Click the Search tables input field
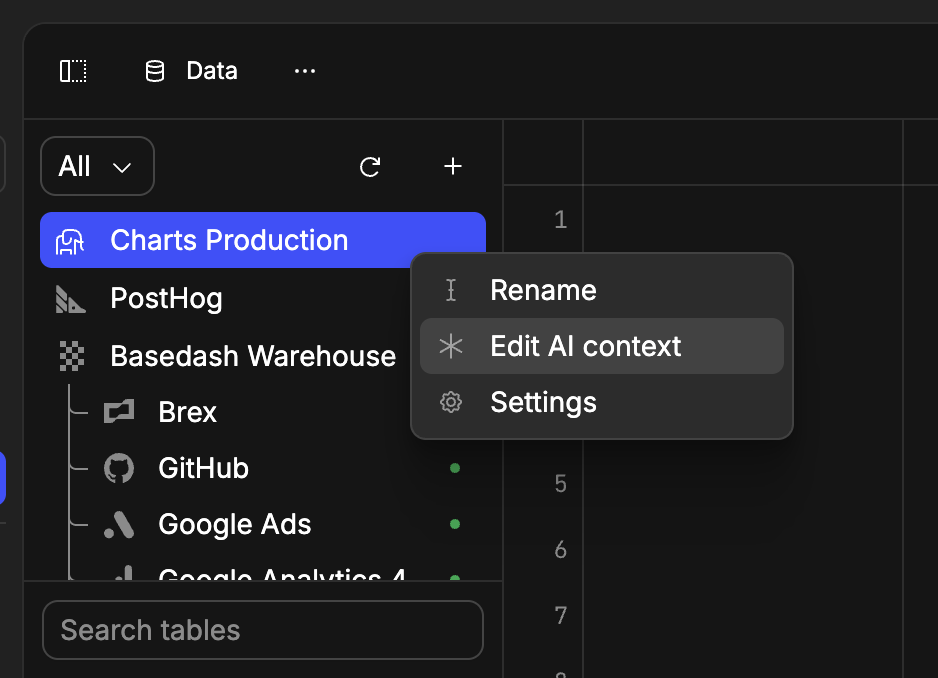This screenshot has height=678, width=938. pos(262,630)
